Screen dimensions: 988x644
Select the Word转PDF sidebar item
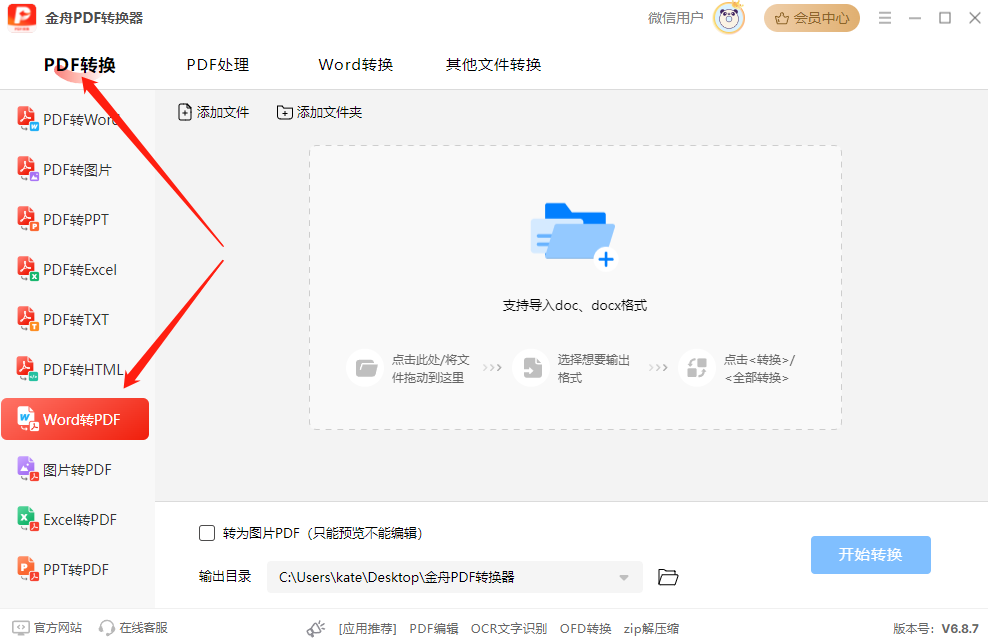tap(75, 419)
